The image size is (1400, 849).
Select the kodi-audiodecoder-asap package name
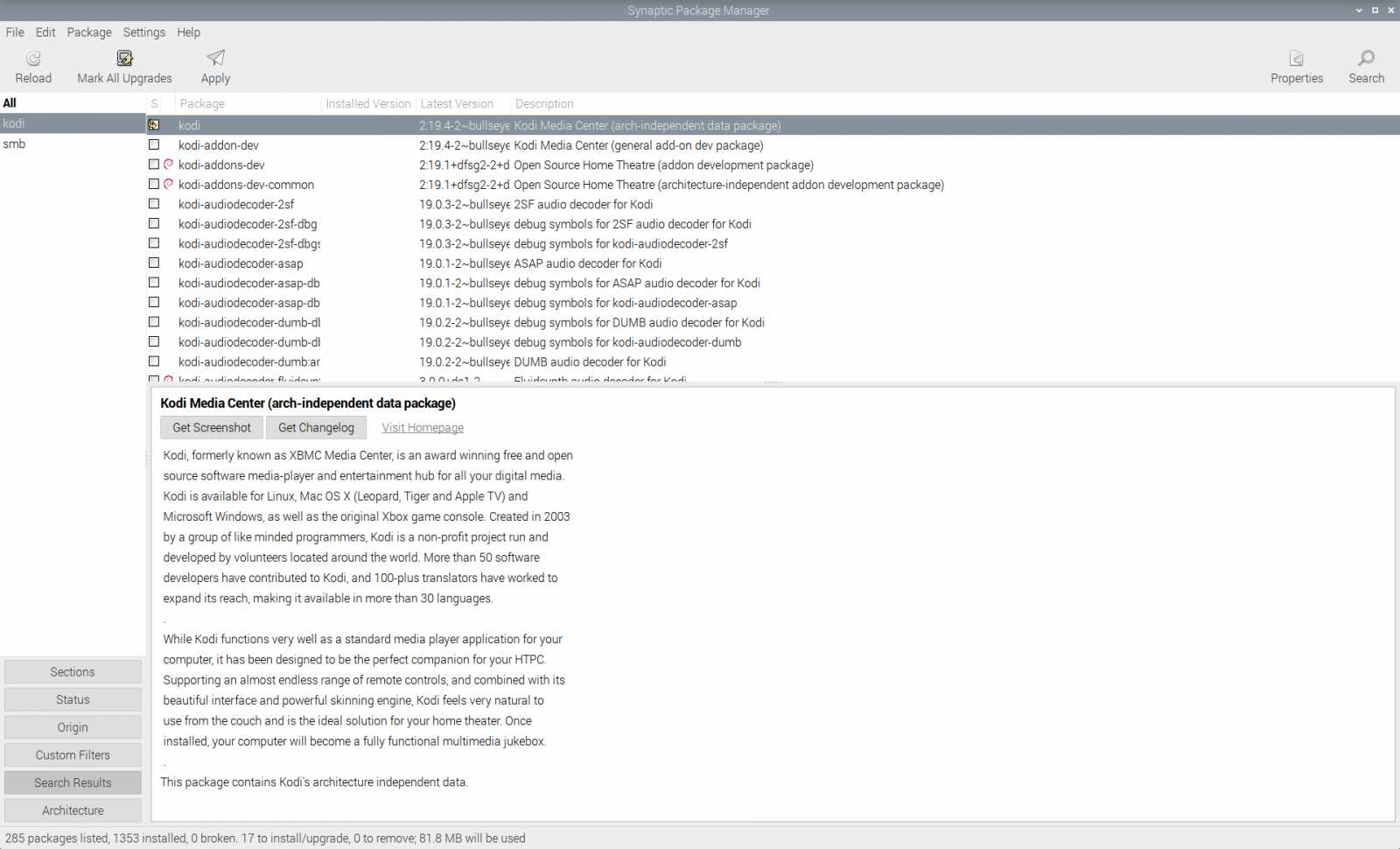point(241,263)
